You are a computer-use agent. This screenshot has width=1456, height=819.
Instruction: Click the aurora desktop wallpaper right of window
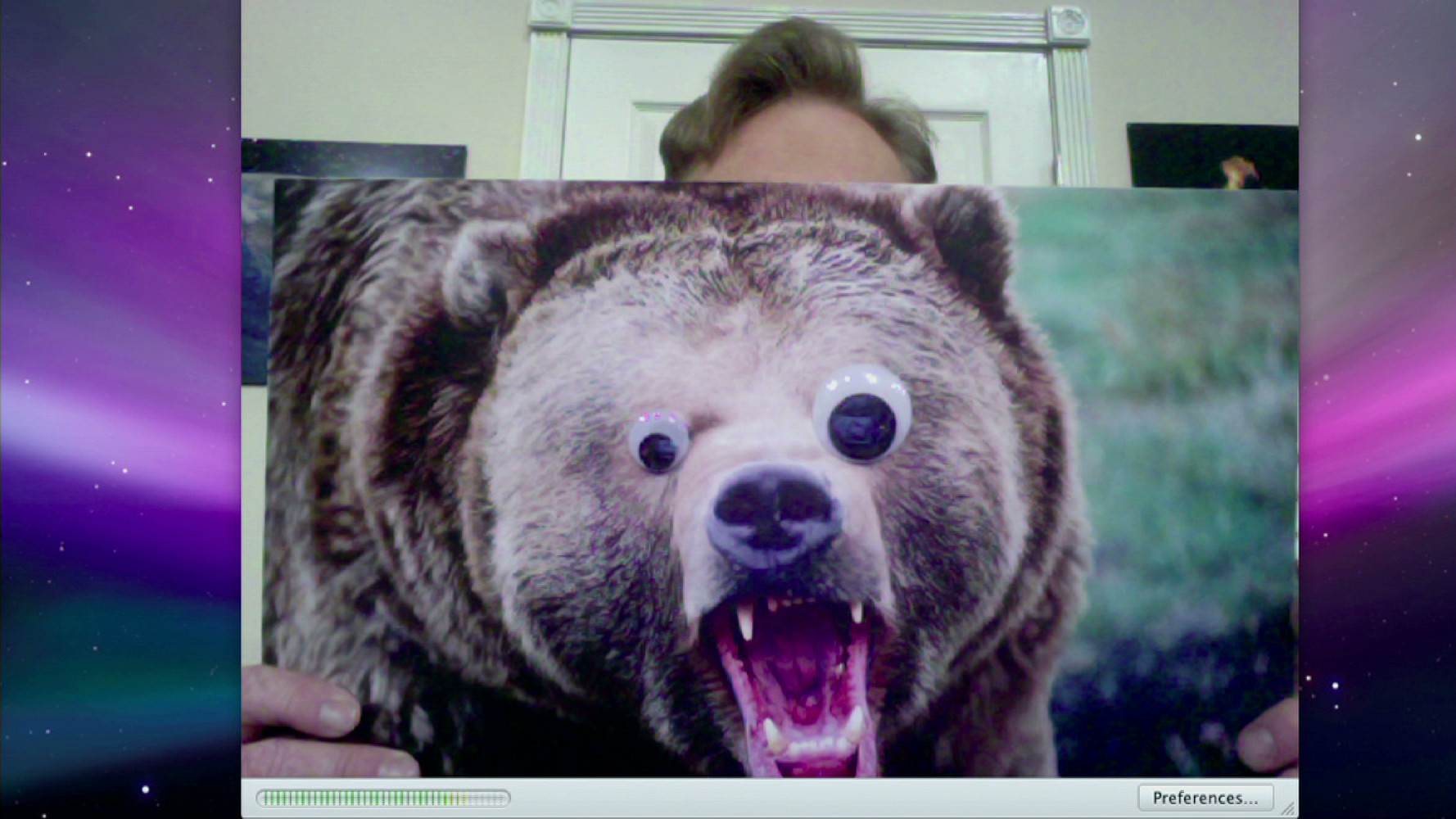point(1376,409)
